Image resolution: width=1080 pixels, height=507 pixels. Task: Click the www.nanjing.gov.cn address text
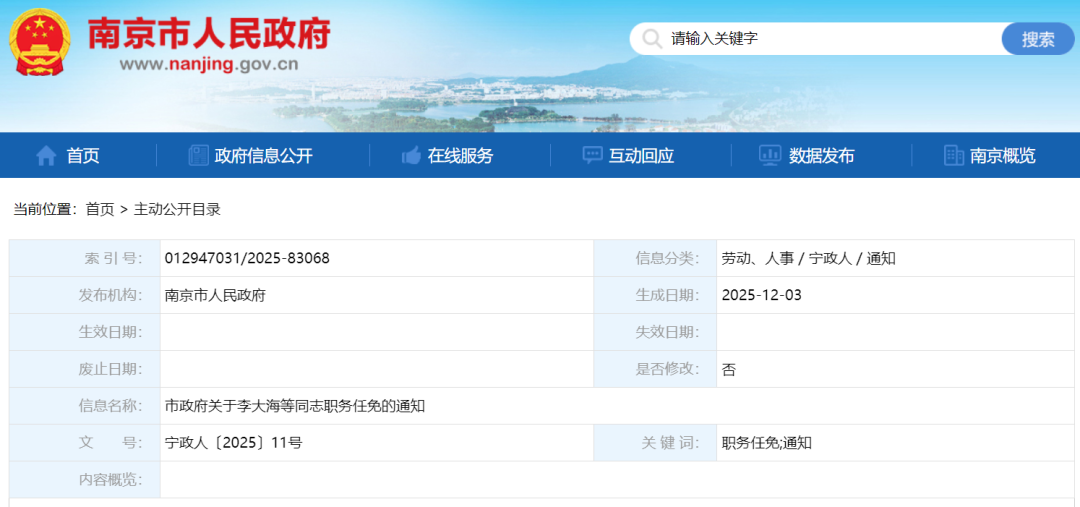click(x=208, y=65)
